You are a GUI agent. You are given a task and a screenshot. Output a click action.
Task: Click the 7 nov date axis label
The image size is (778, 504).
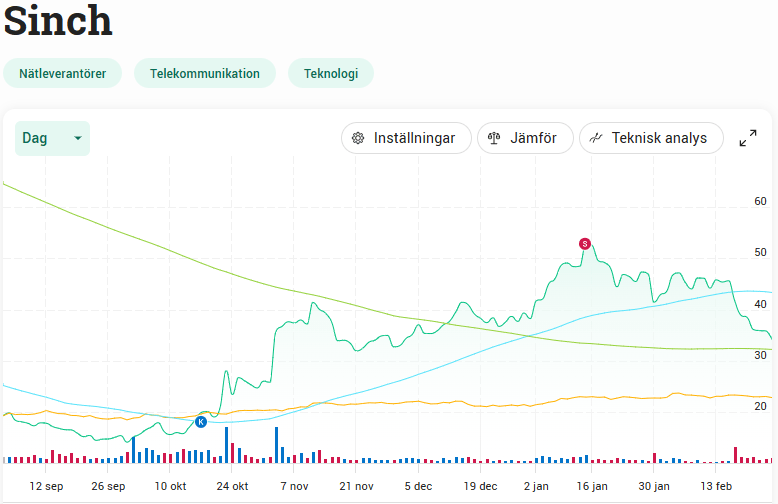coord(294,486)
